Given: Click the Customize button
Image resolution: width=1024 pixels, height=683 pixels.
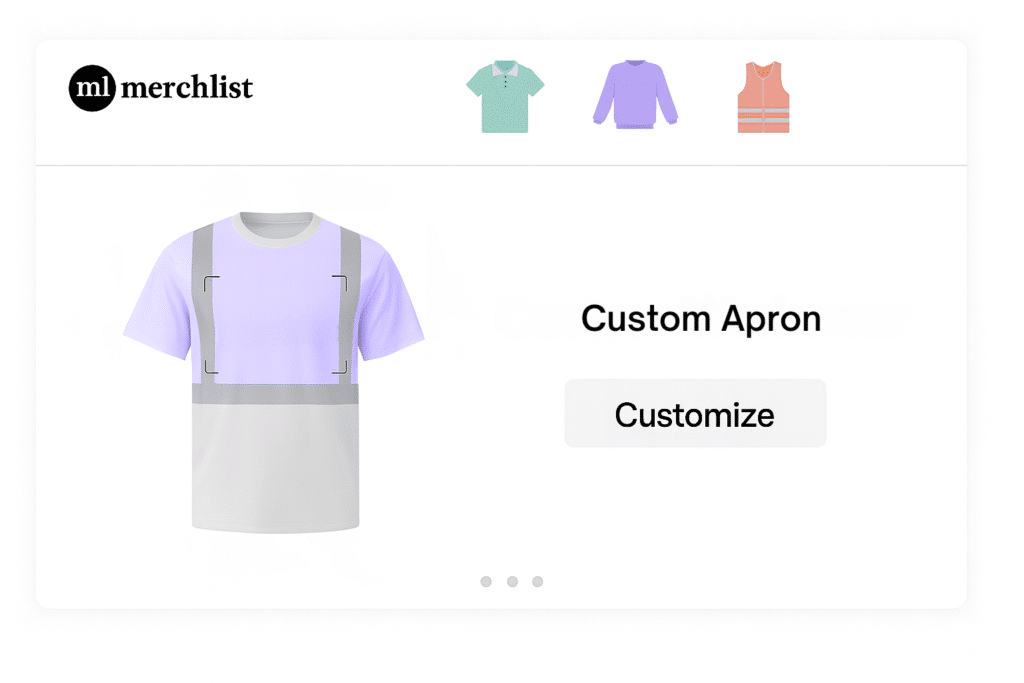Looking at the screenshot, I should click(x=695, y=414).
